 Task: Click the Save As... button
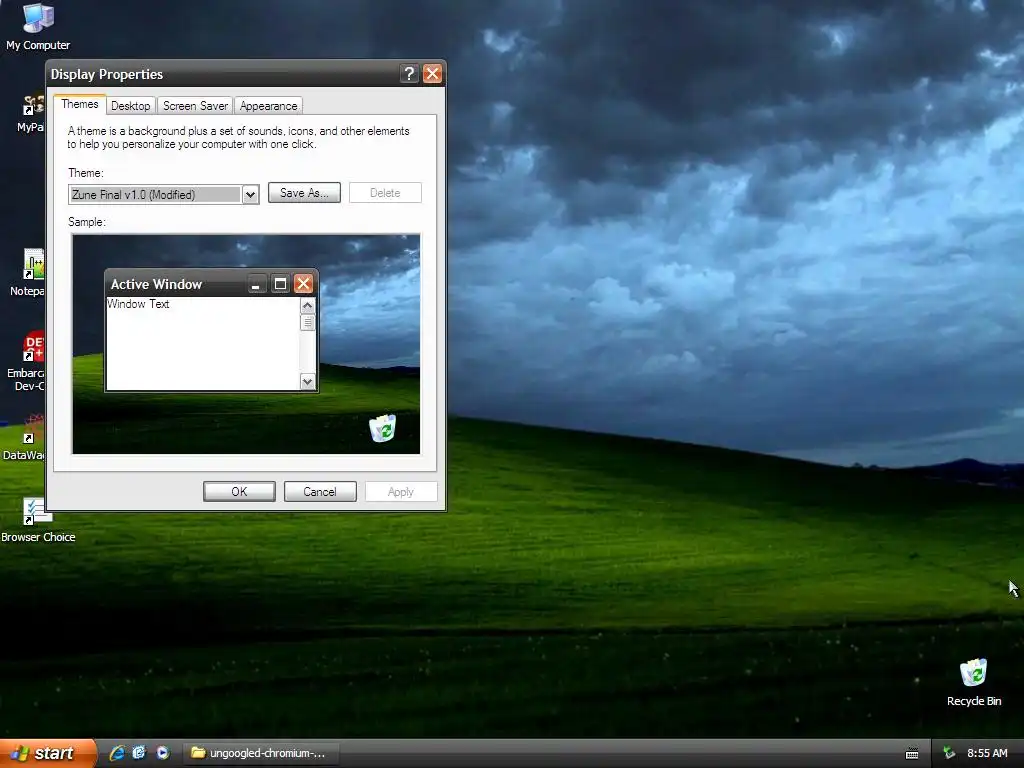click(x=304, y=193)
